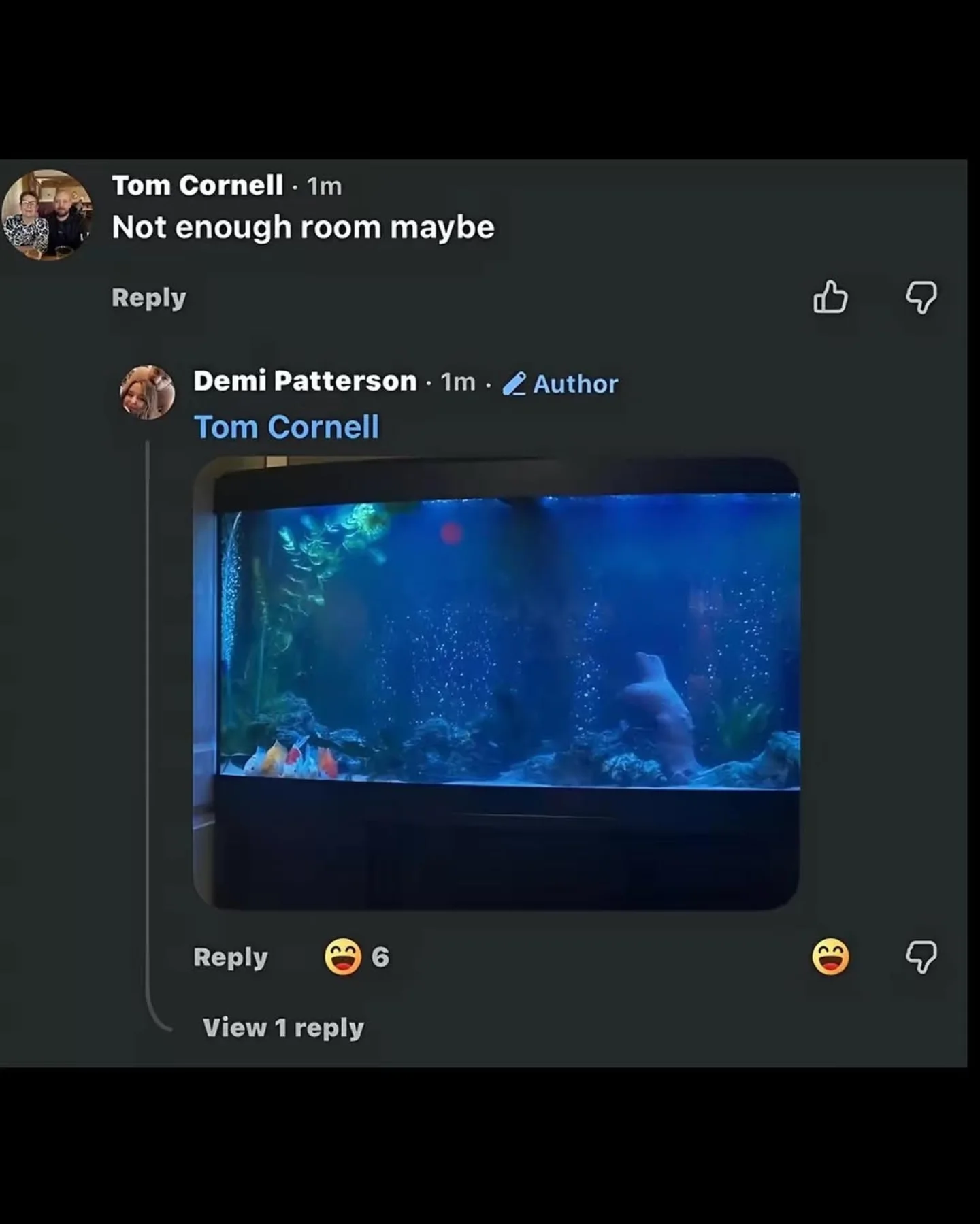Click the 1m timestamp on Demi's reply
This screenshot has height=1224, width=980.
pos(458,382)
